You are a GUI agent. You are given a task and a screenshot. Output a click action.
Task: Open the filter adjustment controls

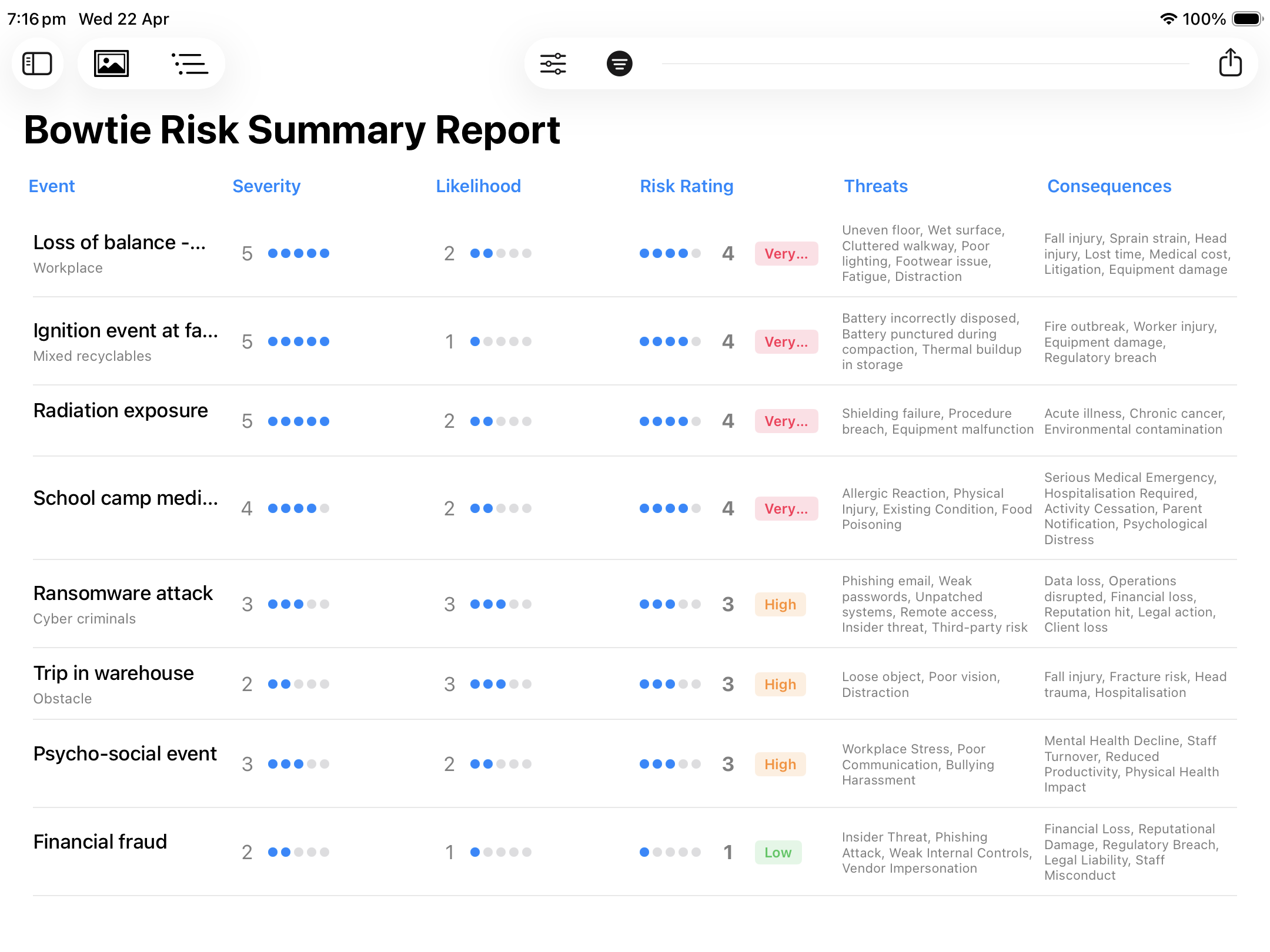[x=553, y=63]
